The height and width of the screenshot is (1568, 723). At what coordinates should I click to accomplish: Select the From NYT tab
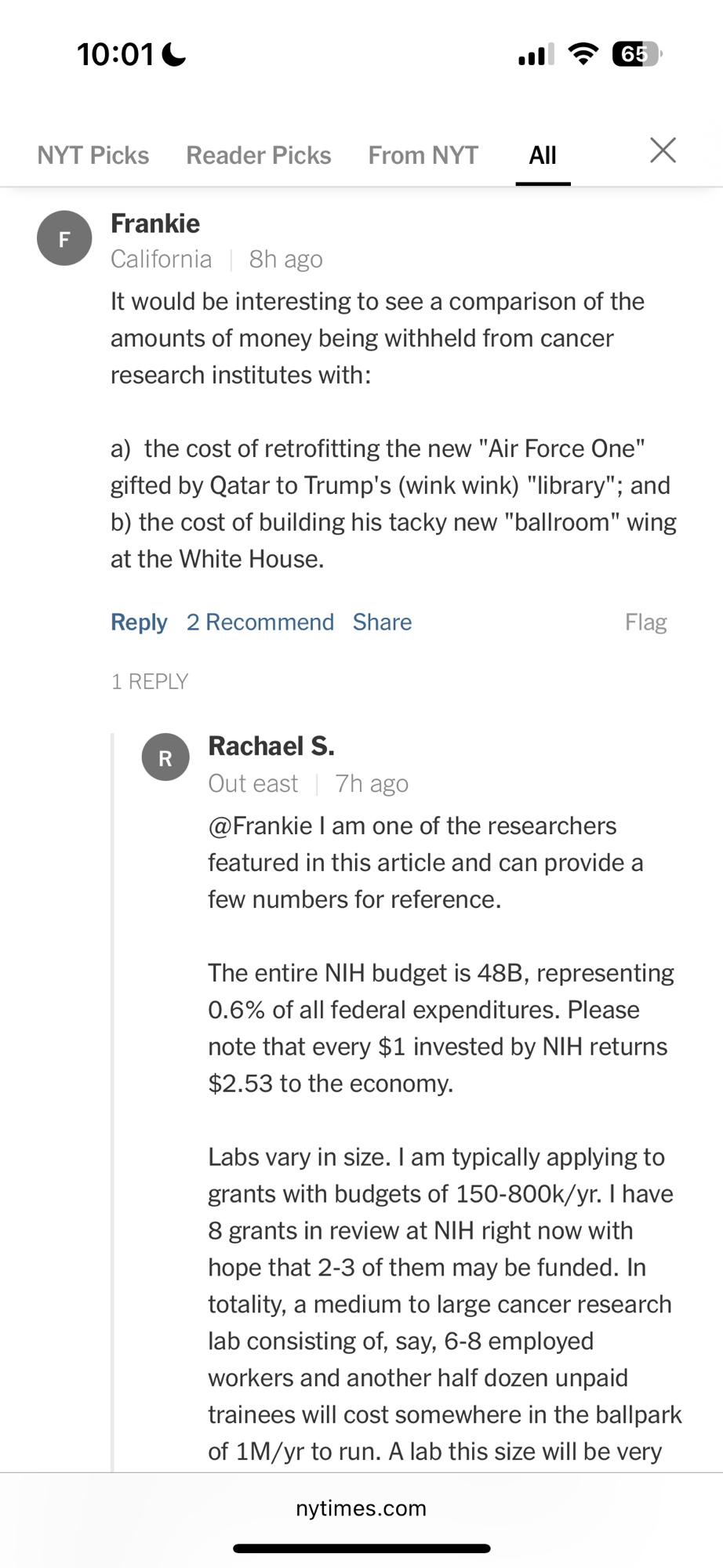click(x=423, y=155)
